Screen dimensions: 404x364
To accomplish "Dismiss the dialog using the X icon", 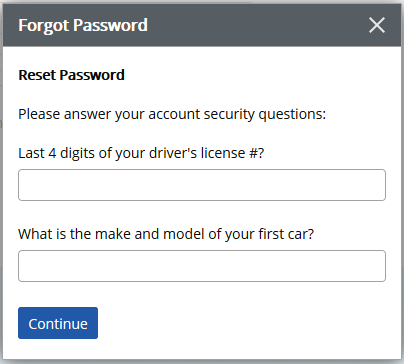I will [377, 25].
